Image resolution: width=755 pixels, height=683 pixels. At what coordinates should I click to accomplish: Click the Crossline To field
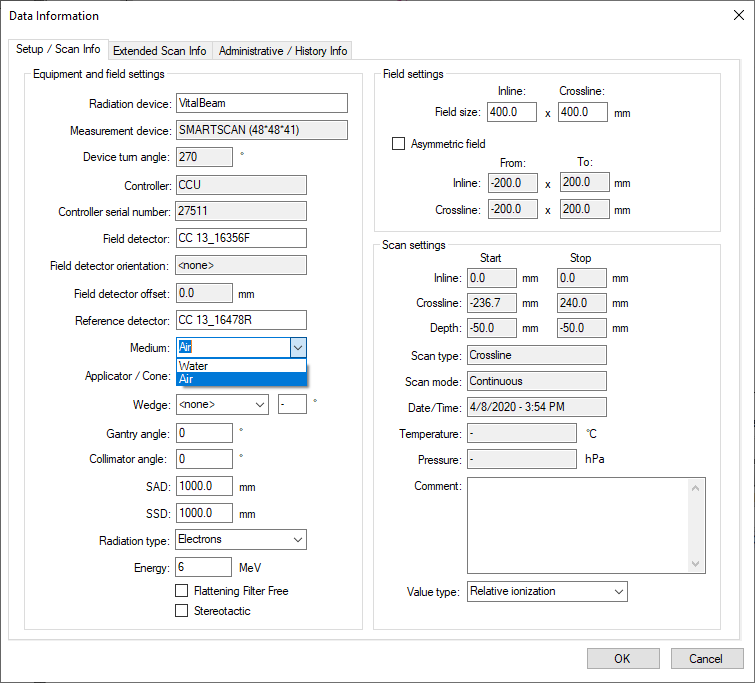click(x=585, y=209)
